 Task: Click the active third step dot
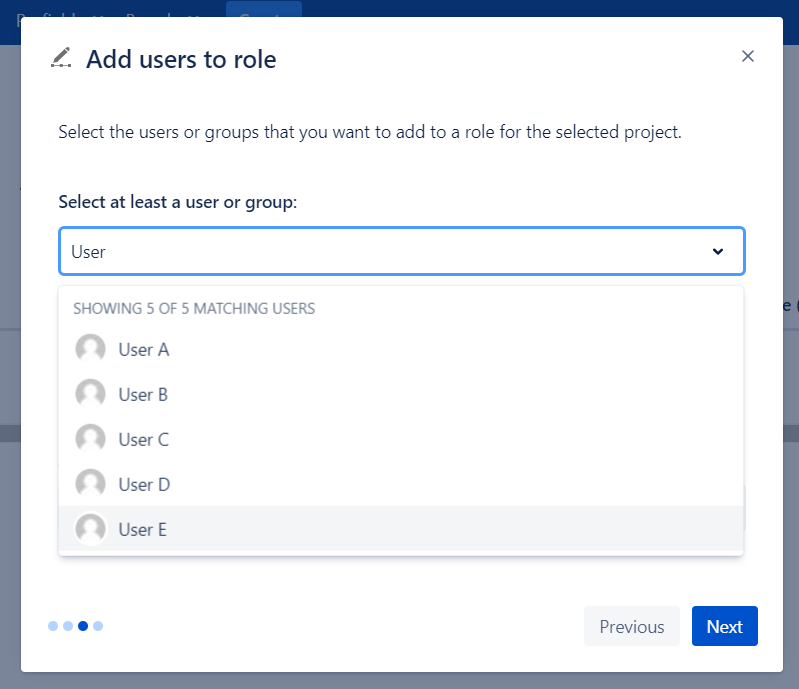point(83,626)
